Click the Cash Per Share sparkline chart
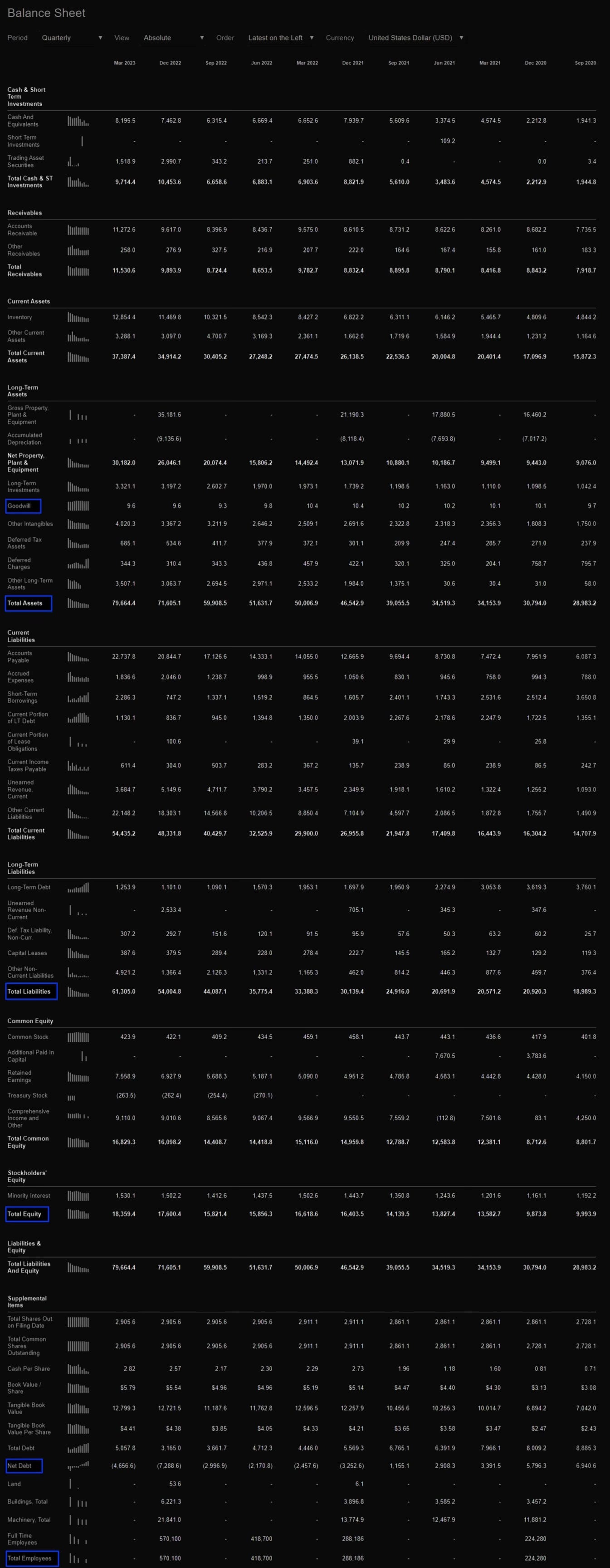This screenshot has width=610, height=1568. coord(78,1369)
